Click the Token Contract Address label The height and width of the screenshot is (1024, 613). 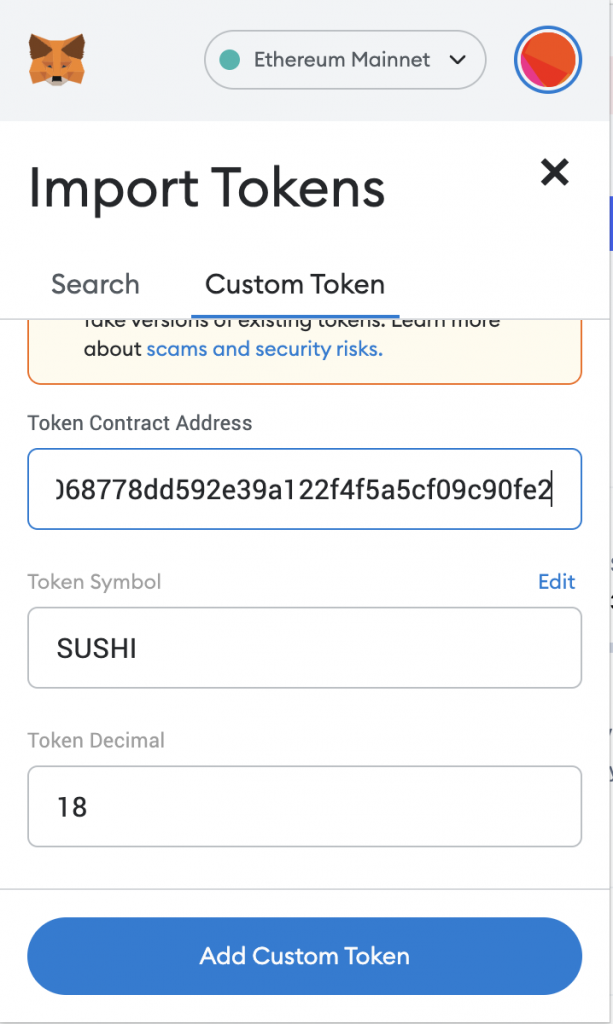coord(139,423)
